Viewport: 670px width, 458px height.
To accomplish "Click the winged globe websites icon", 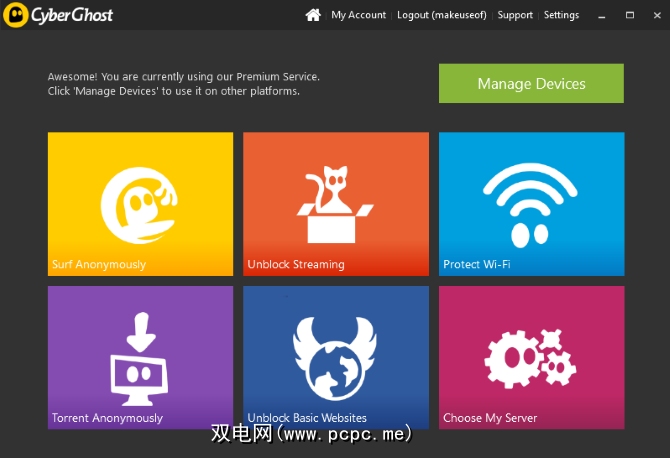I will [335, 357].
